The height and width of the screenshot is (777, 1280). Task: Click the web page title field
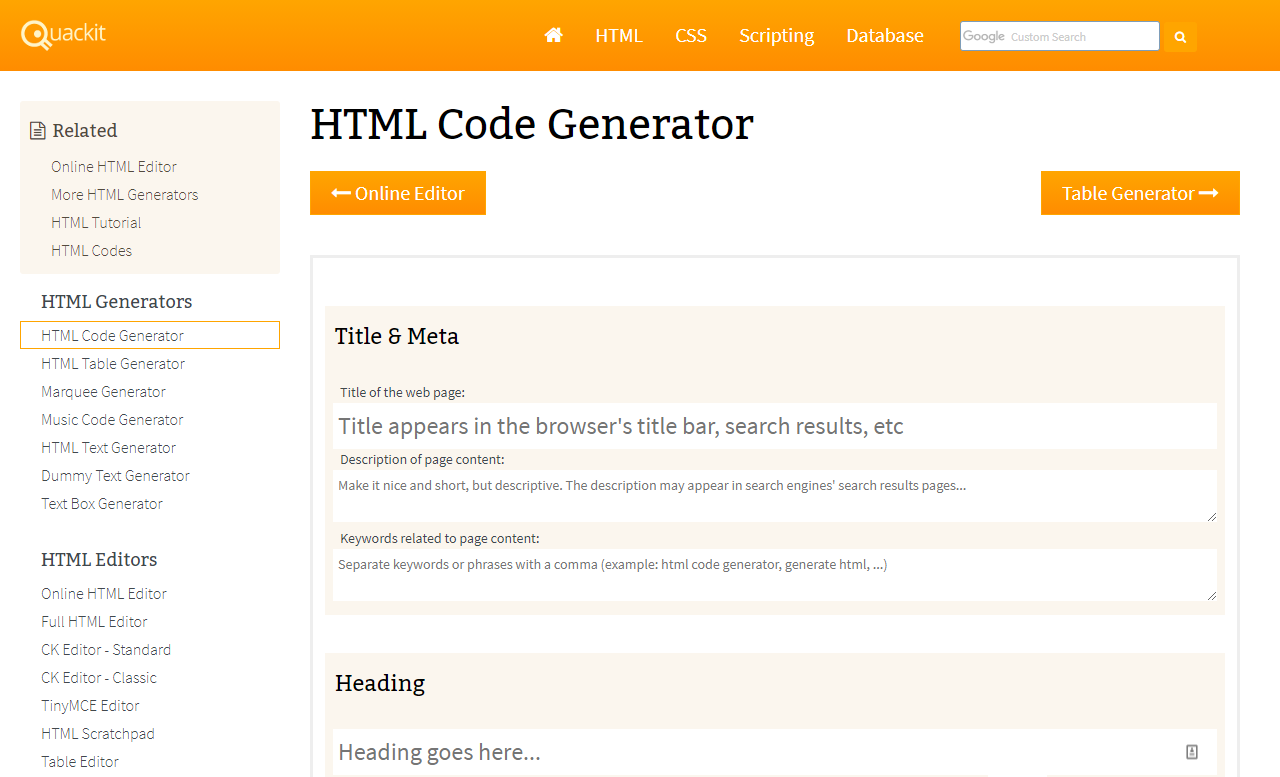point(775,426)
